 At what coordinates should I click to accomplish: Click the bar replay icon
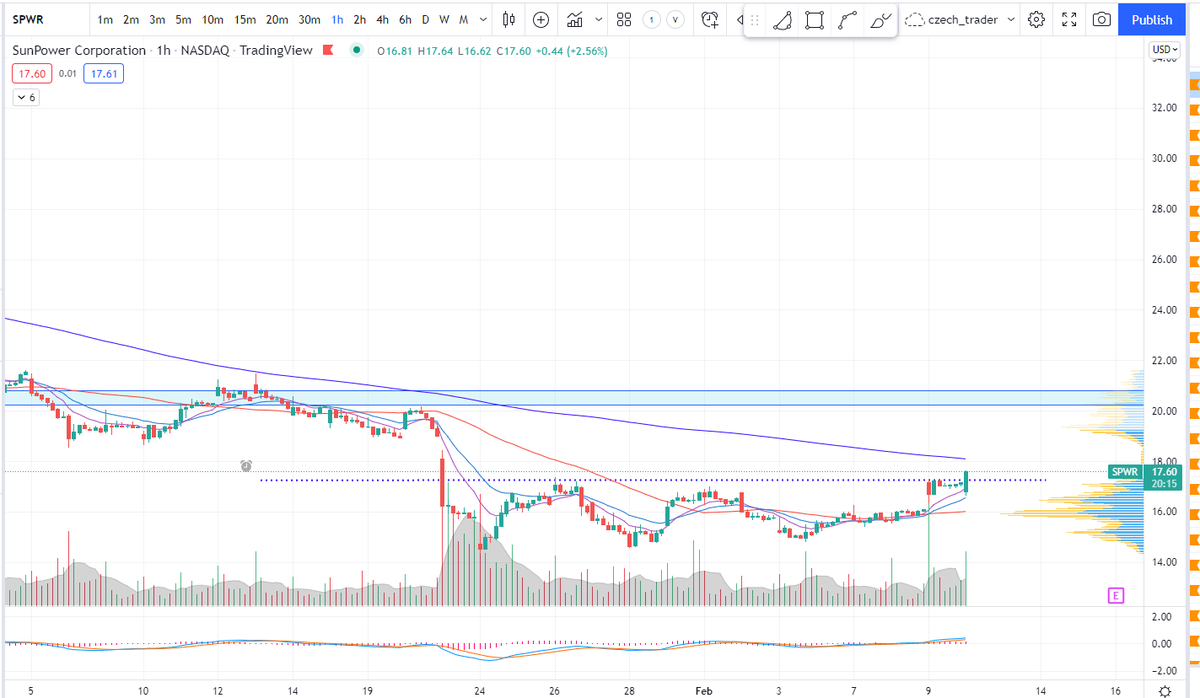tap(741, 19)
